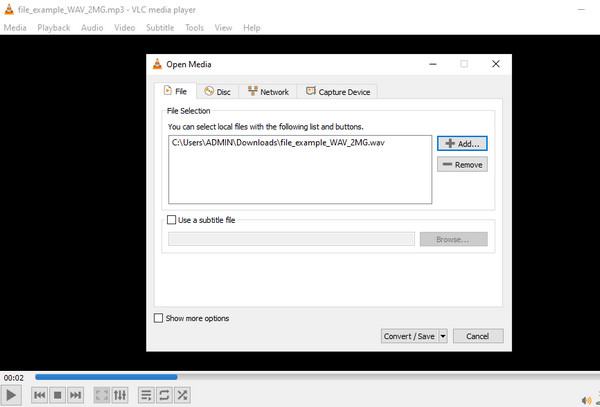
Task: Open extended settings equalizer icon
Action: (x=120, y=395)
